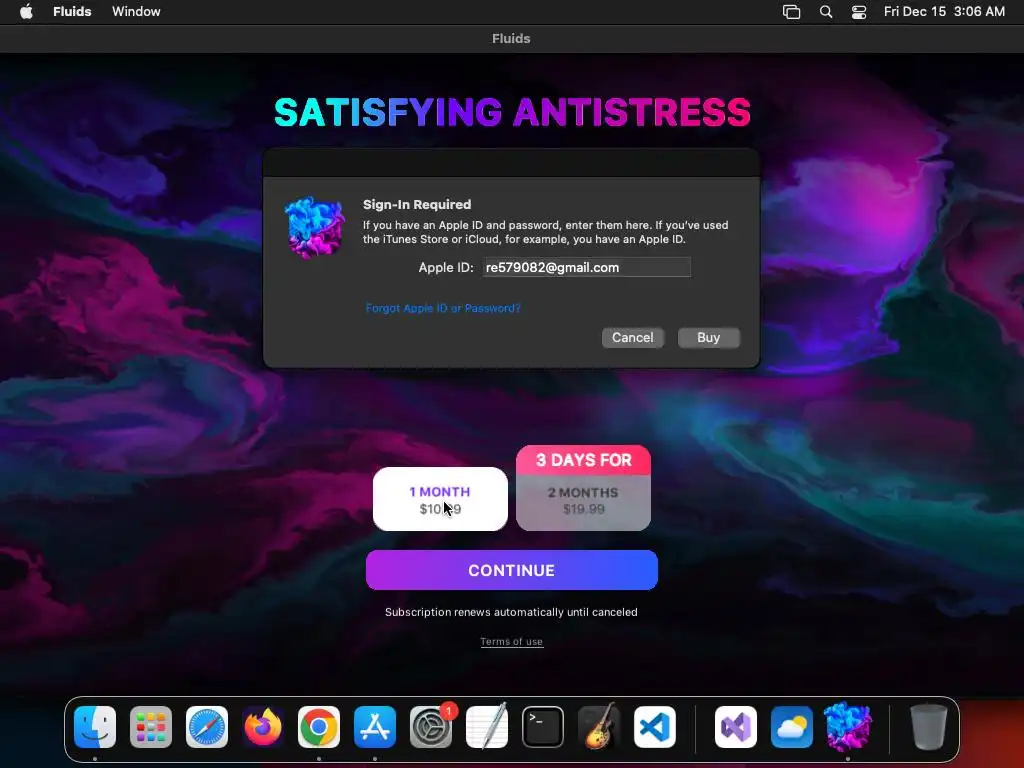Click the 3 Days For banner

pyautogui.click(x=583, y=460)
